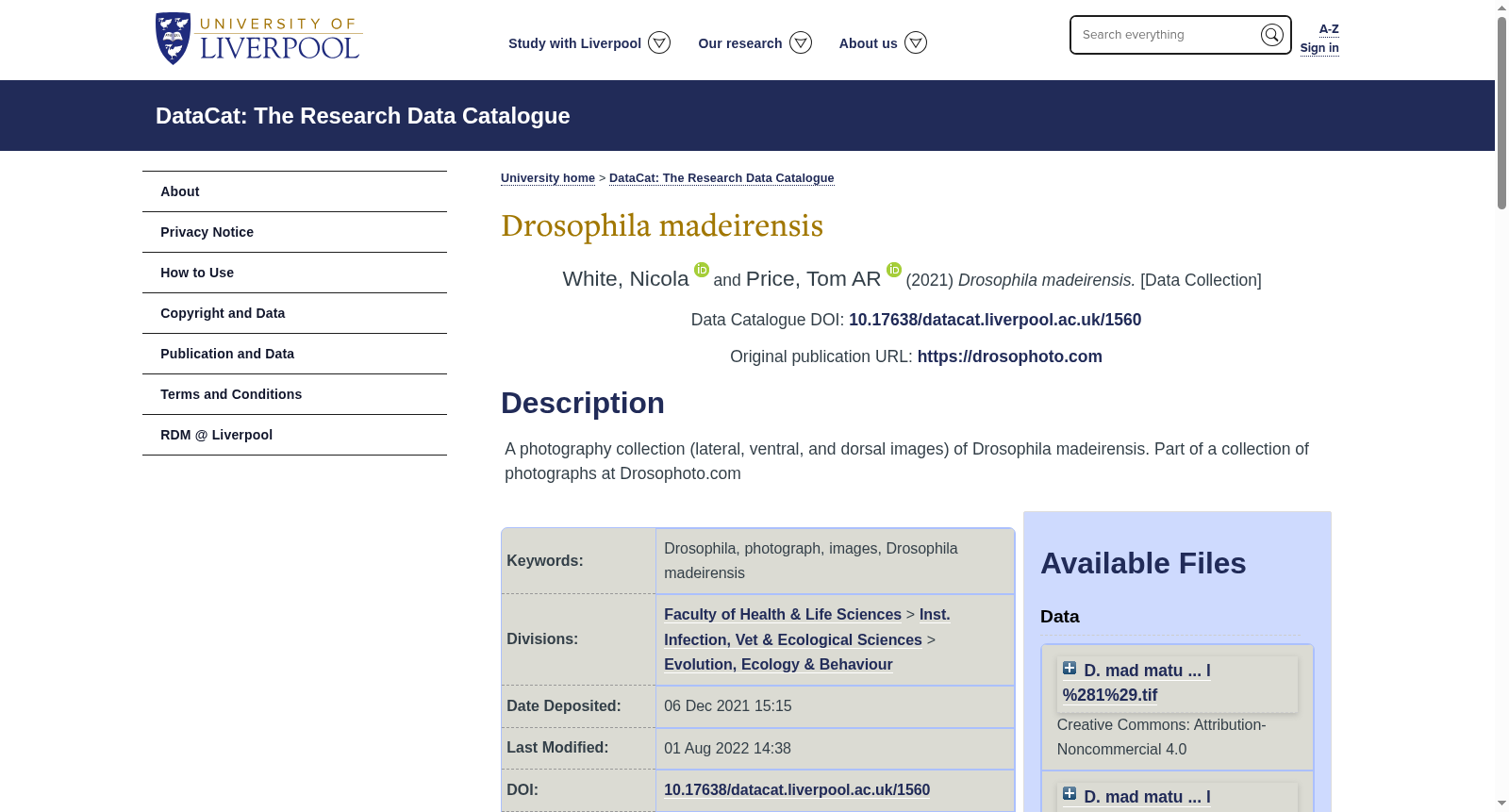Open Nicola White's ORCID iD icon
The width and height of the screenshot is (1509, 812).
click(x=702, y=270)
